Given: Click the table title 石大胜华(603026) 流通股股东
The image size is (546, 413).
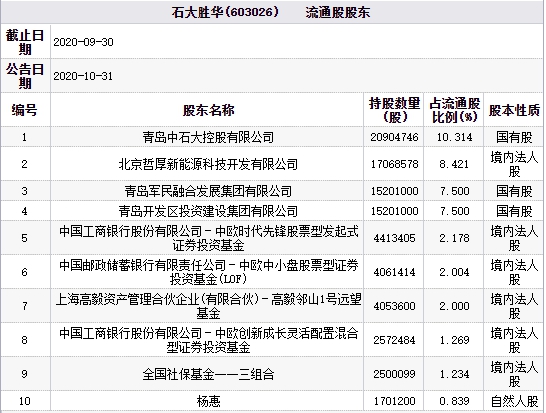Looking at the screenshot, I should click(x=271, y=13).
